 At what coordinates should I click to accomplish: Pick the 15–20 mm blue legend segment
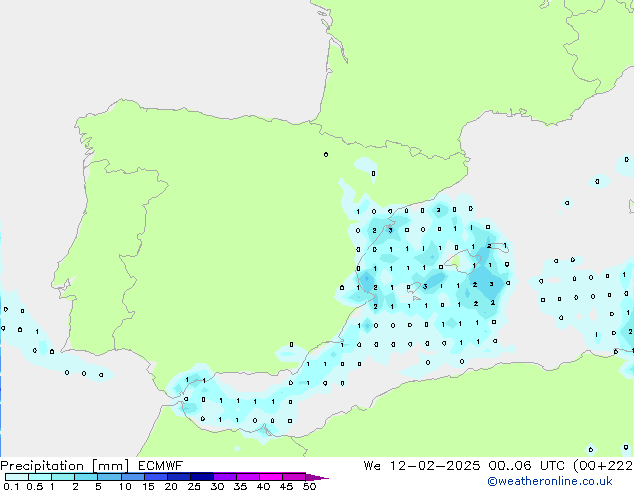(x=155, y=477)
